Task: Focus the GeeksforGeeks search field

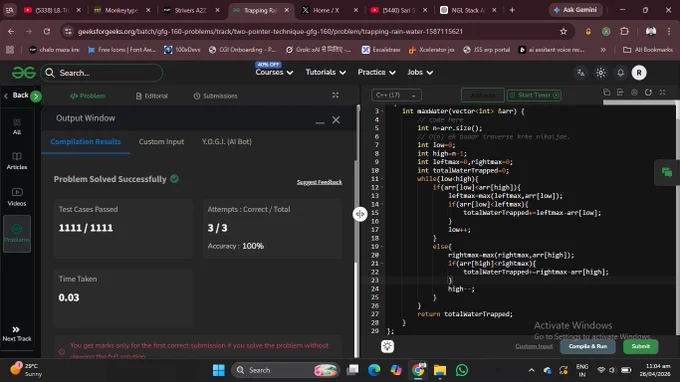Action: pos(102,73)
